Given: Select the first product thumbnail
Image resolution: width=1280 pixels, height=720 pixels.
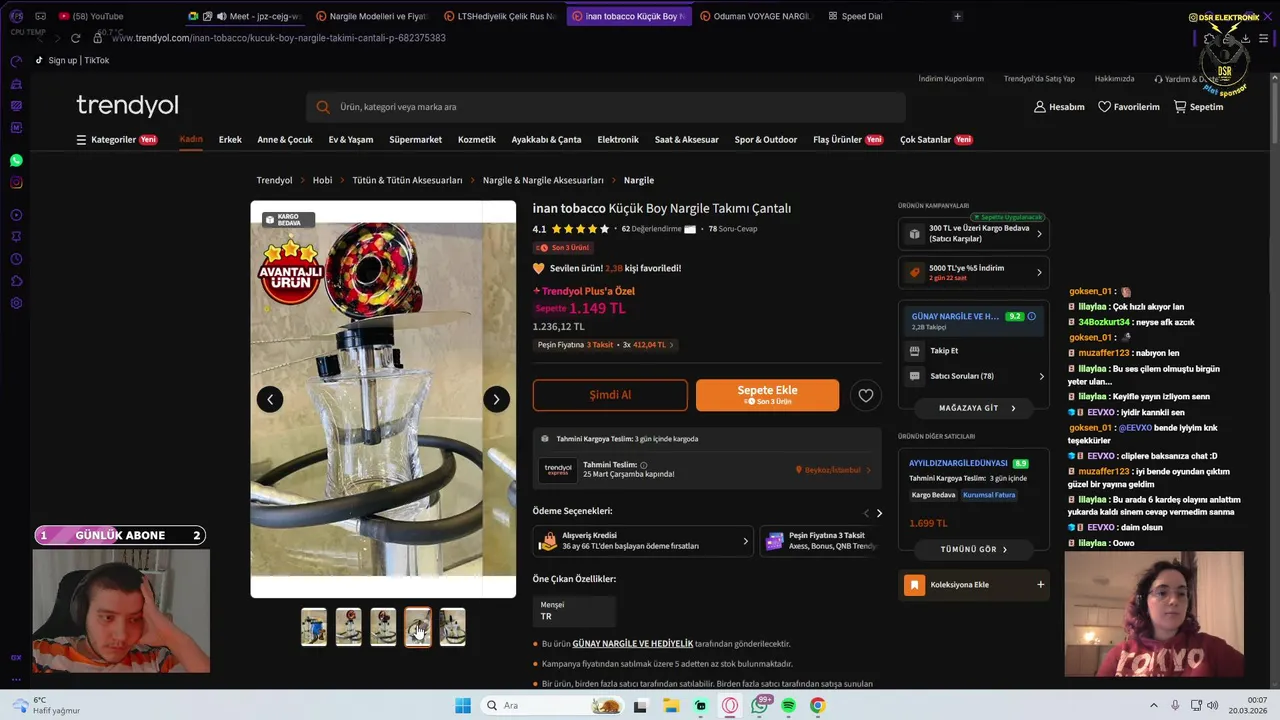Looking at the screenshot, I should pos(314,627).
